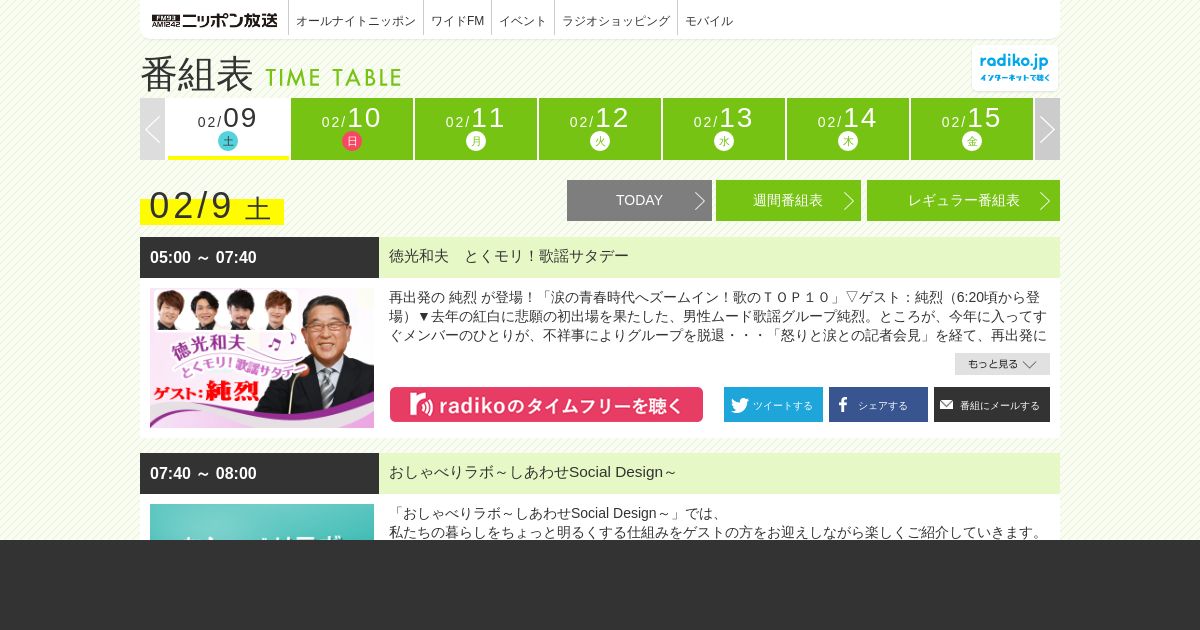The height and width of the screenshot is (630, 1200).
Task: Click the TODAY button
Action: (639, 200)
